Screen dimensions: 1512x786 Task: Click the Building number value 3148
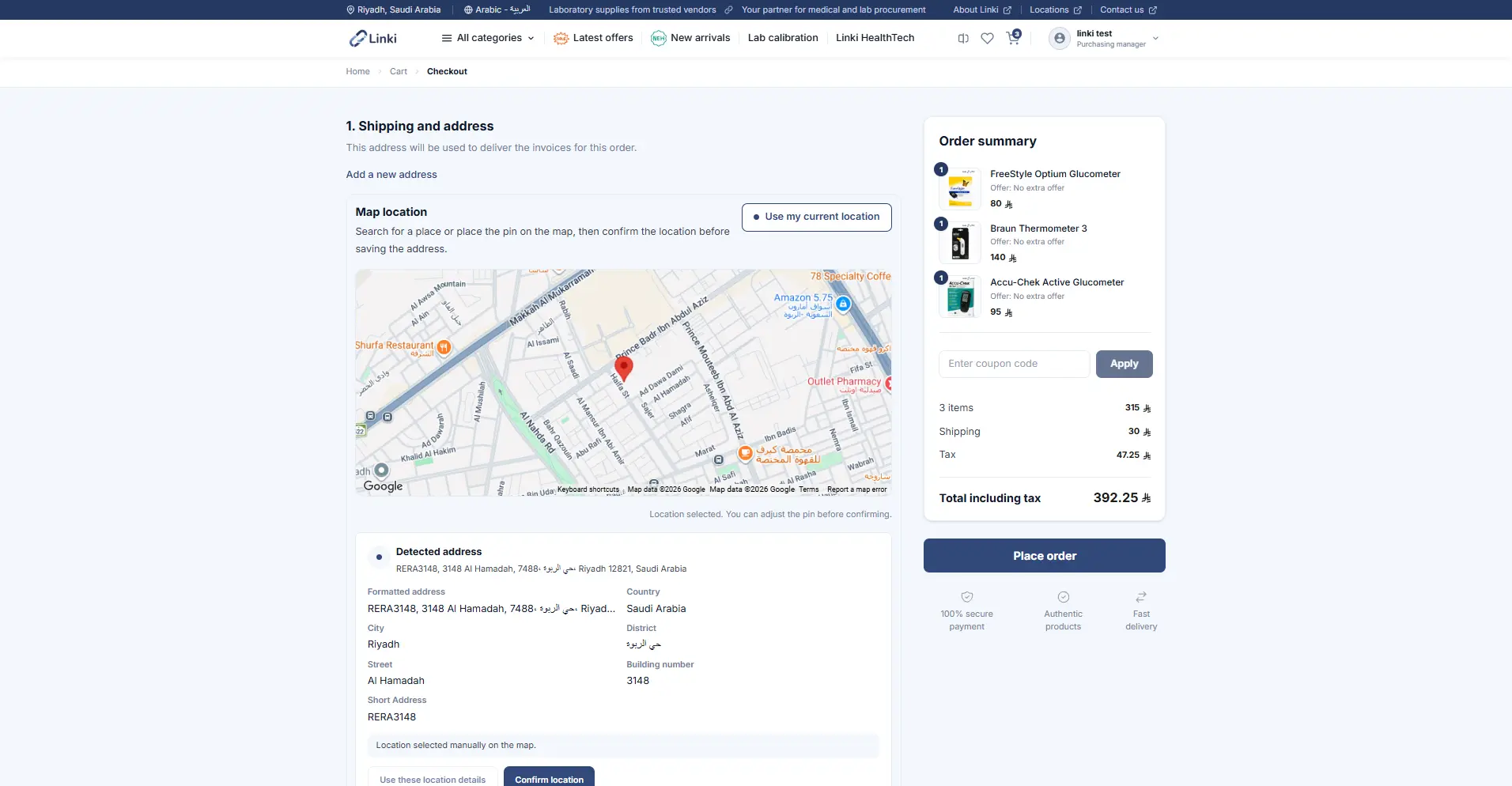click(637, 681)
